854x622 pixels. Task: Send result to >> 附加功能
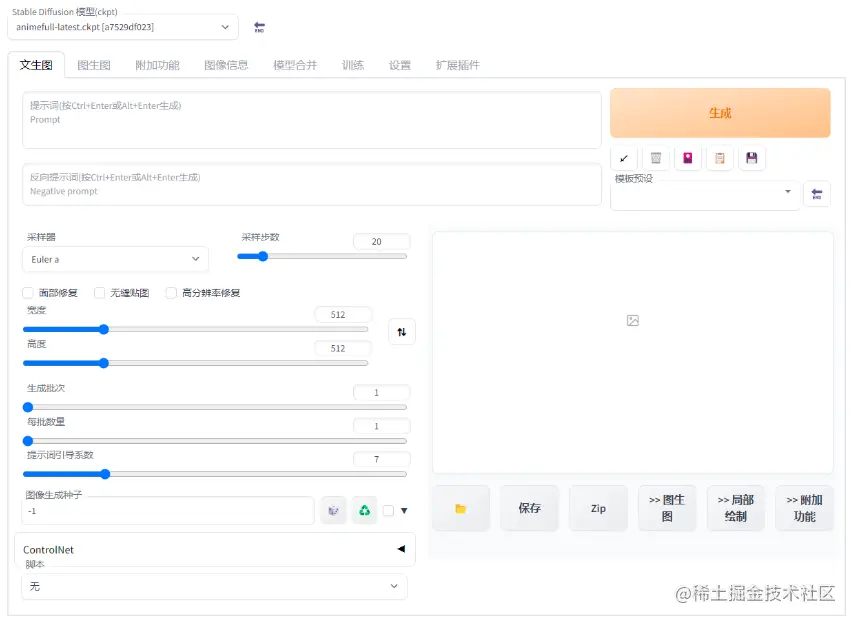[x=804, y=508]
